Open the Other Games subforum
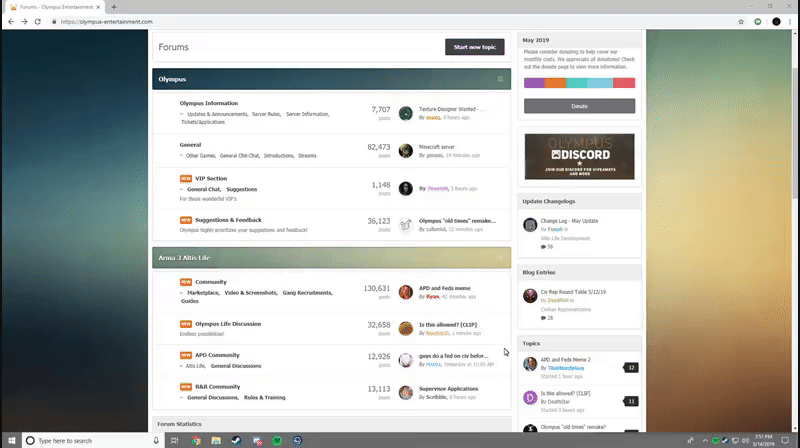Image resolution: width=800 pixels, height=448 pixels. (x=201, y=156)
